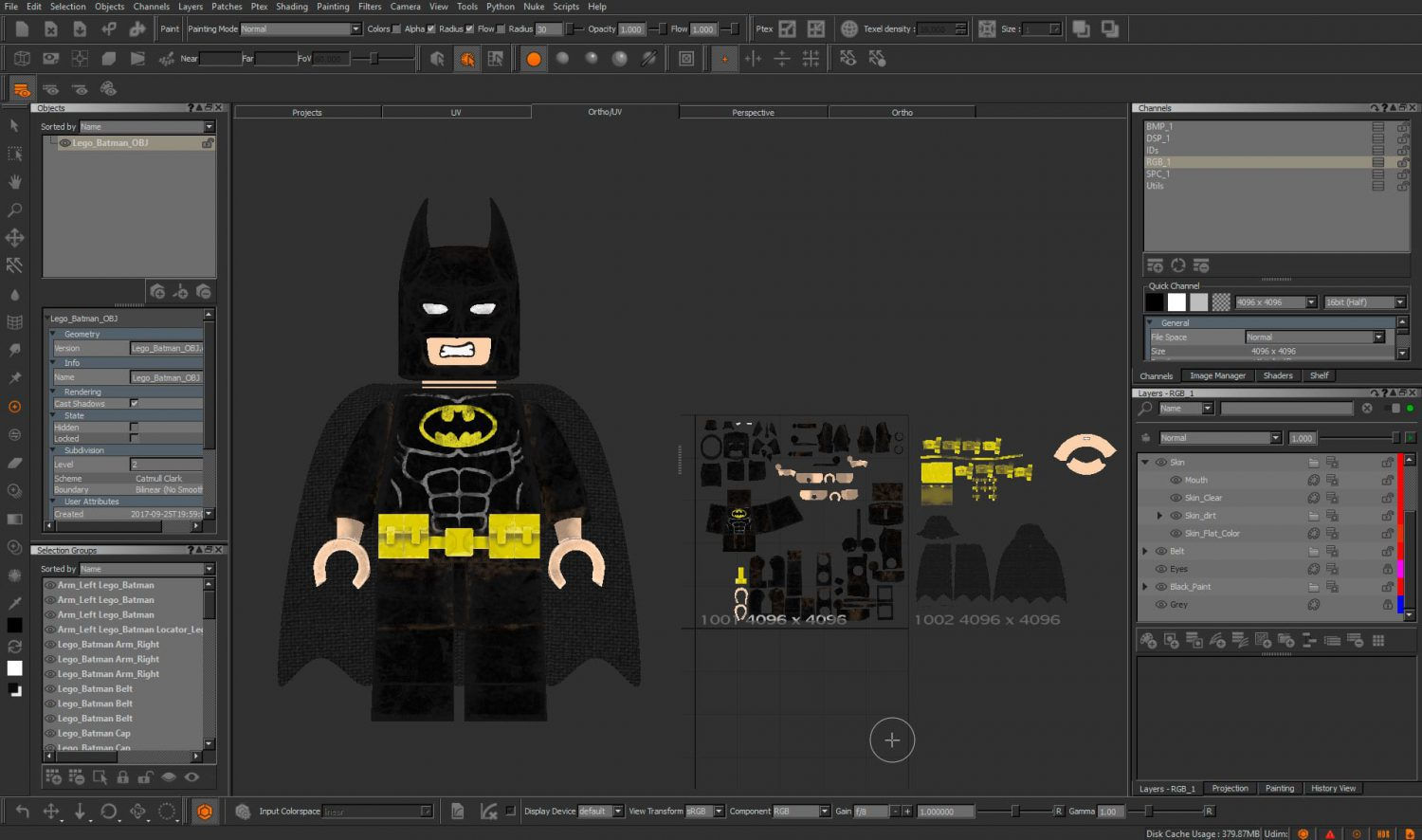This screenshot has width=1422, height=840.
Task: Expand the Belt layer group
Action: pos(1145,551)
